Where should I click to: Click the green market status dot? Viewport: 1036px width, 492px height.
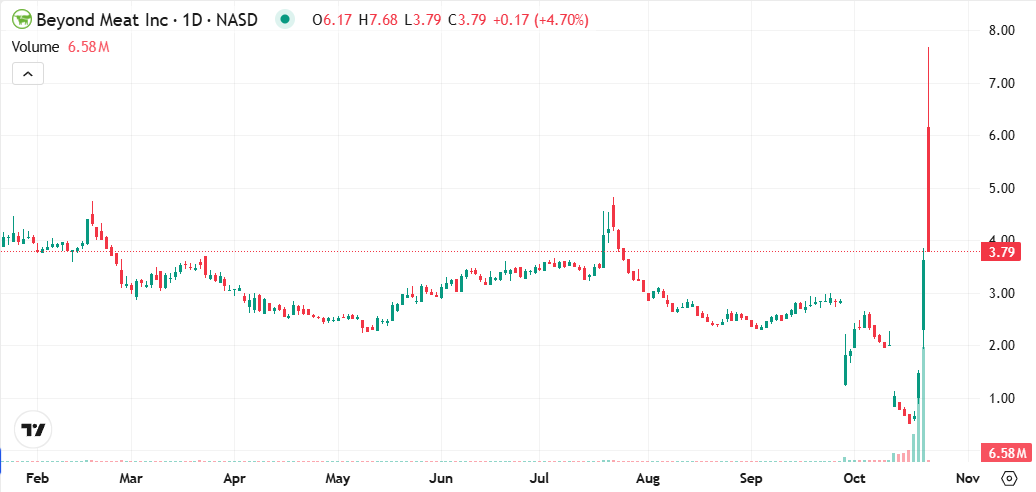tap(287, 20)
